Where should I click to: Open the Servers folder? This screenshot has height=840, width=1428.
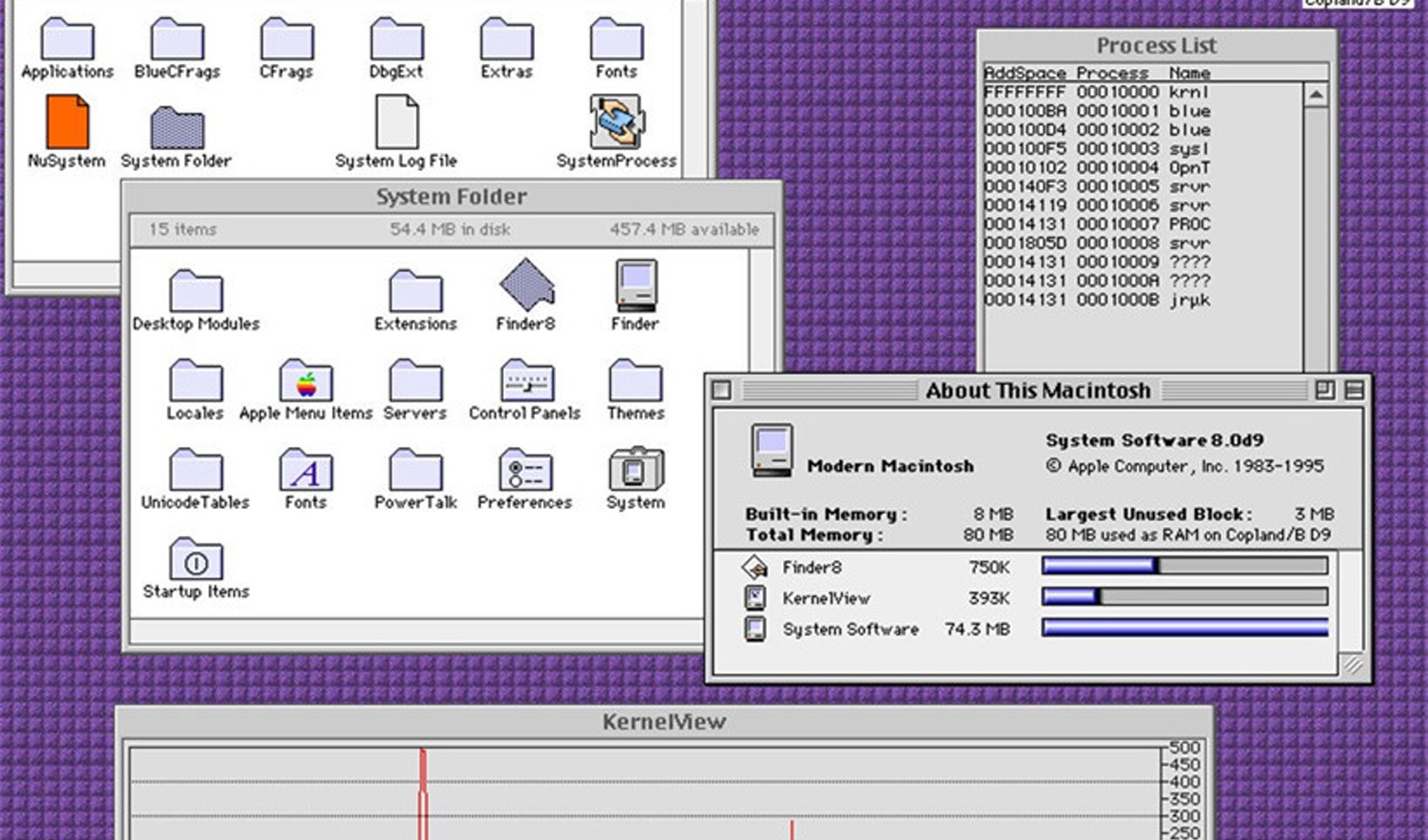416,380
